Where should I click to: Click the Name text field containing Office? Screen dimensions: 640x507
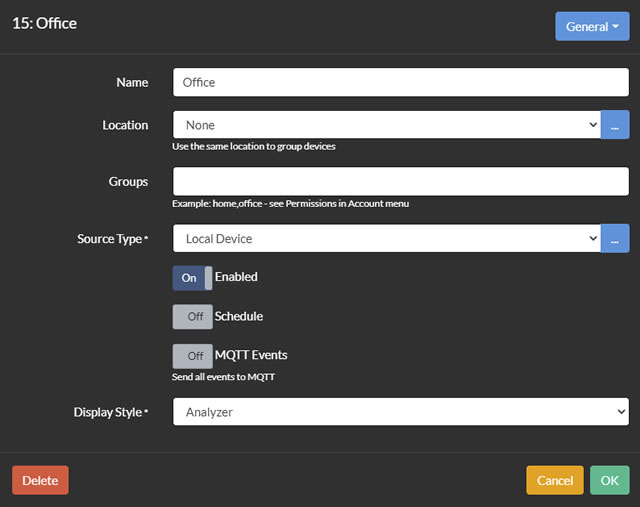(400, 82)
